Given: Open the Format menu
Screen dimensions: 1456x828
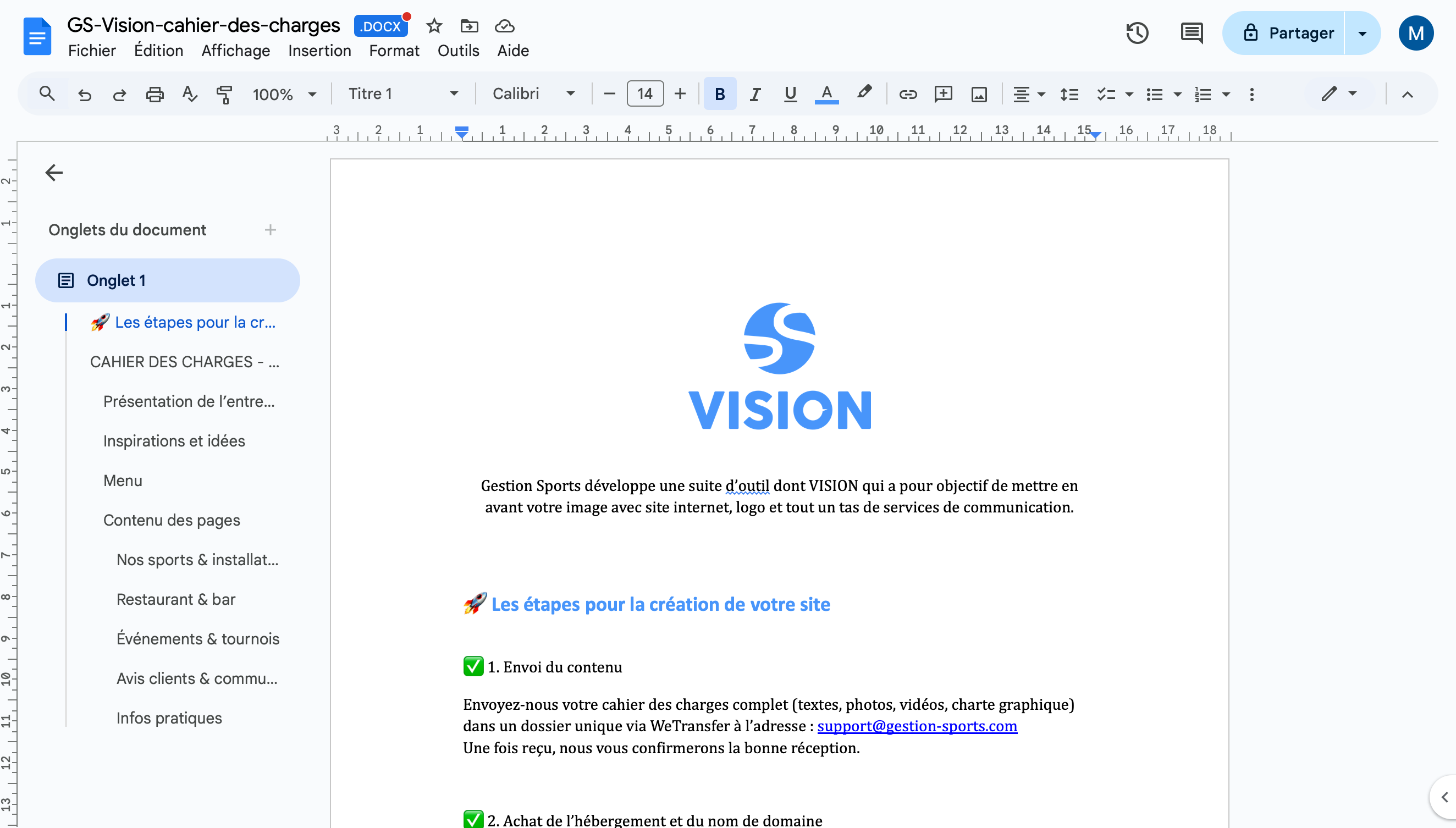Looking at the screenshot, I should 394,51.
